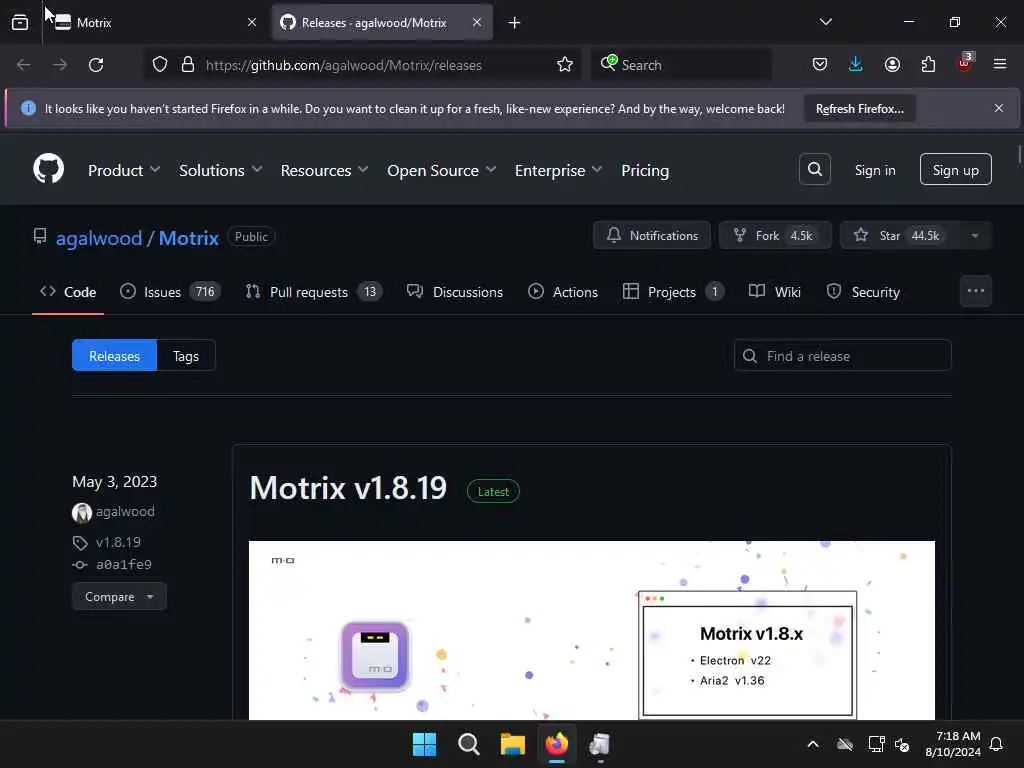Star the repository with Star button
Viewport: 1024px width, 768px height.
(x=899, y=235)
